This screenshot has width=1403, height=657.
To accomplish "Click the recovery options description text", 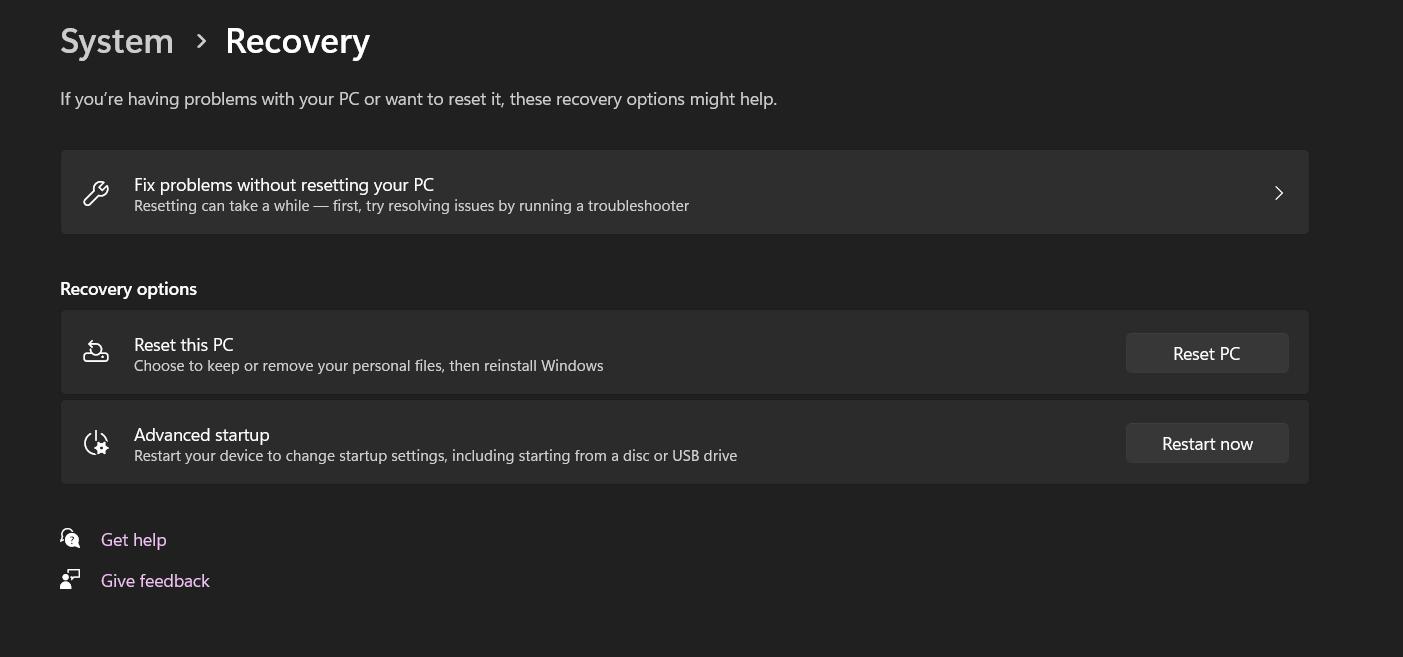I will (x=418, y=98).
